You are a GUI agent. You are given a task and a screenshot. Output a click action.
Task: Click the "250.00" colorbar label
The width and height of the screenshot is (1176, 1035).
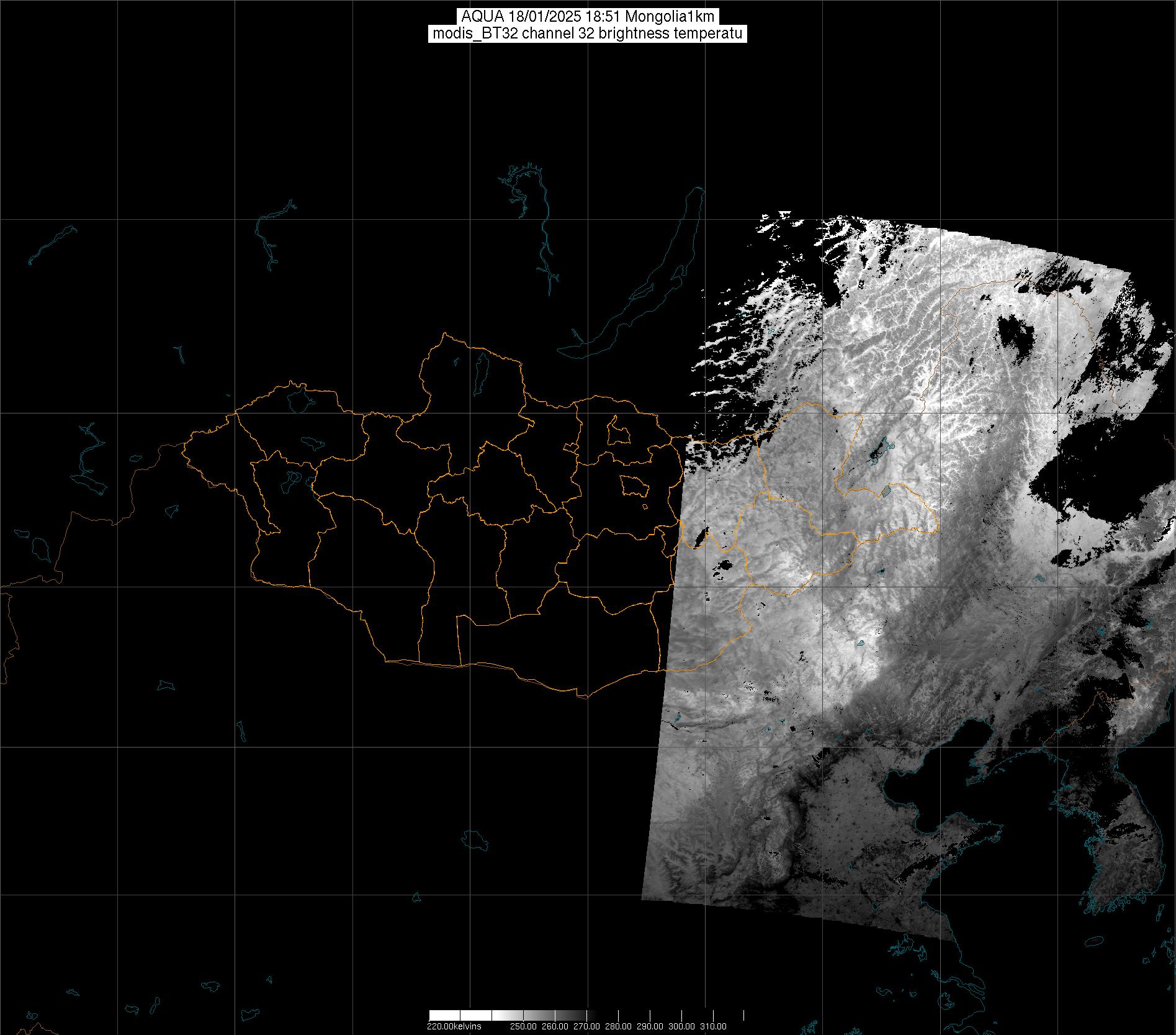(x=522, y=1026)
